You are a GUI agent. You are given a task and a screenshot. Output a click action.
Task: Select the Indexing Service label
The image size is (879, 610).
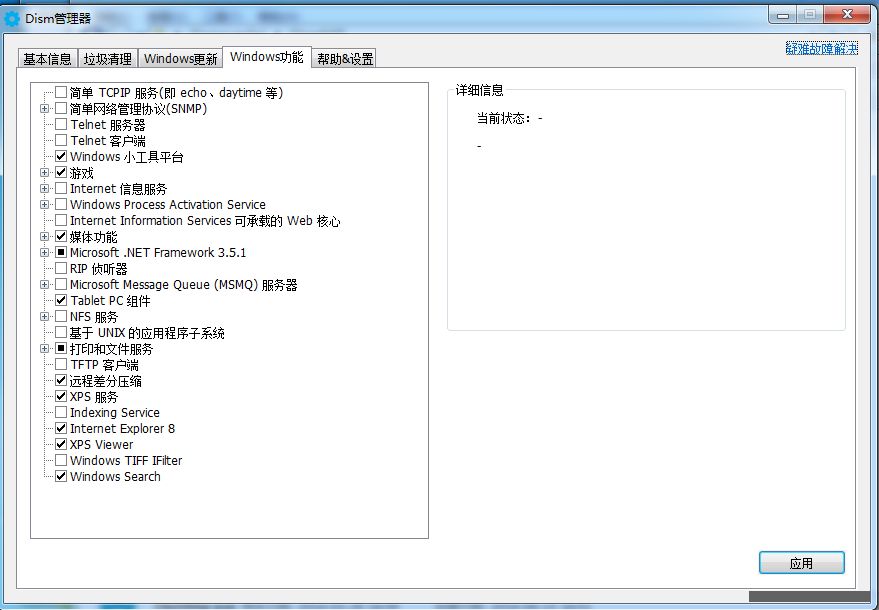114,413
